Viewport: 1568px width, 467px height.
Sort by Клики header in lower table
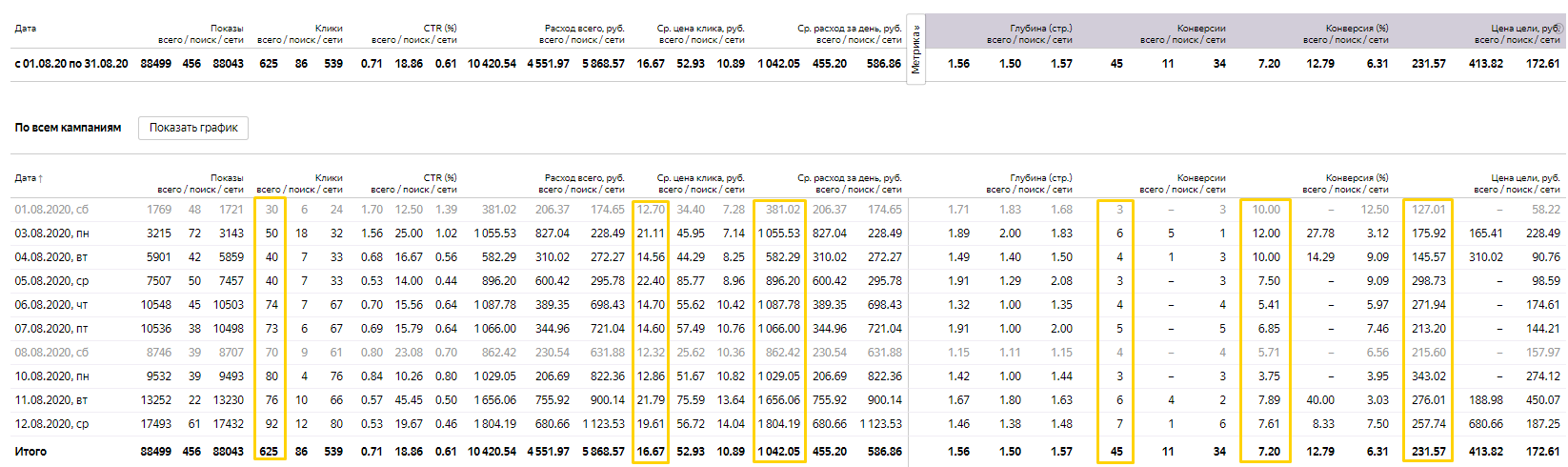(x=329, y=178)
